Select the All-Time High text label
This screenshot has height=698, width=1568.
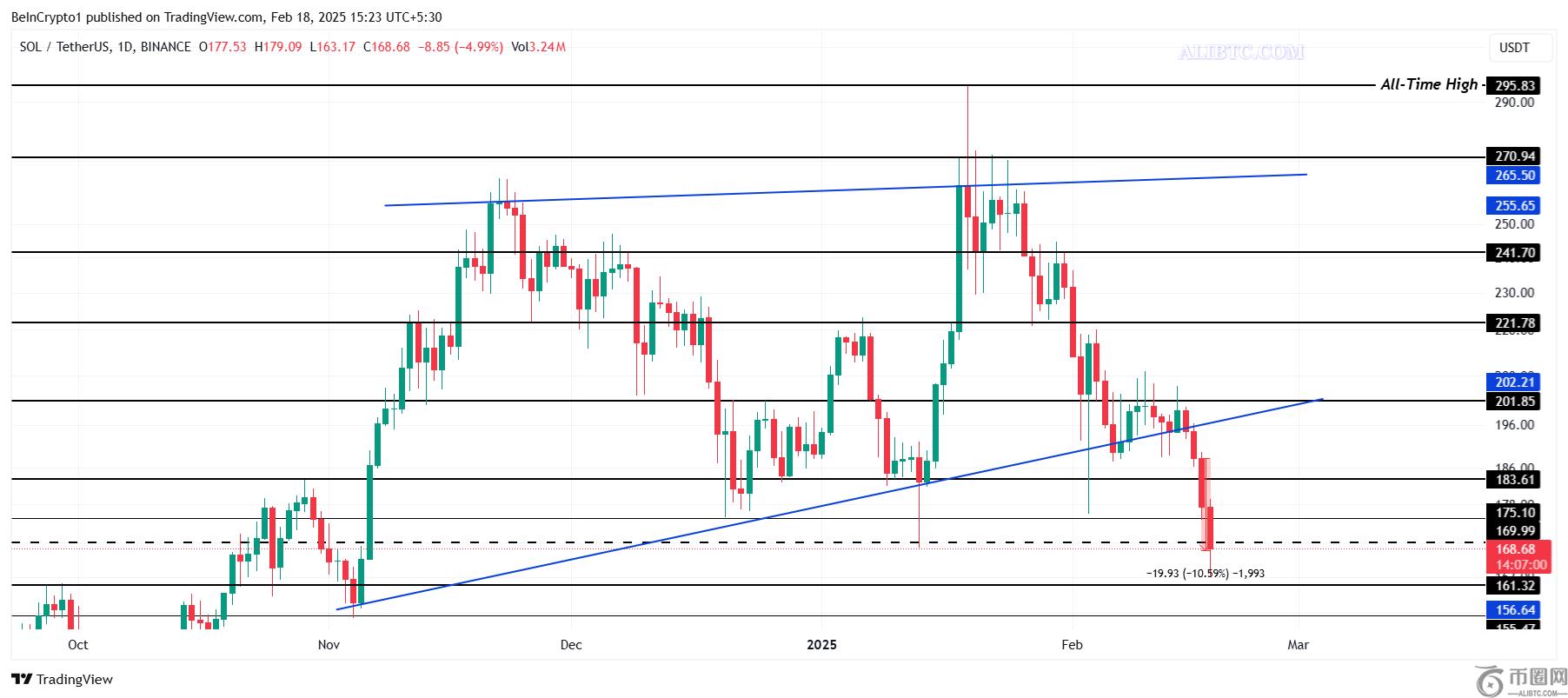point(1428,84)
